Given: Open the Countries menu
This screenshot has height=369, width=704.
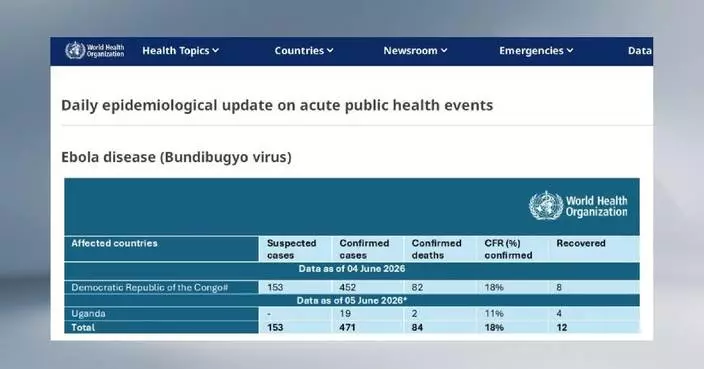Looking at the screenshot, I should coord(304,51).
